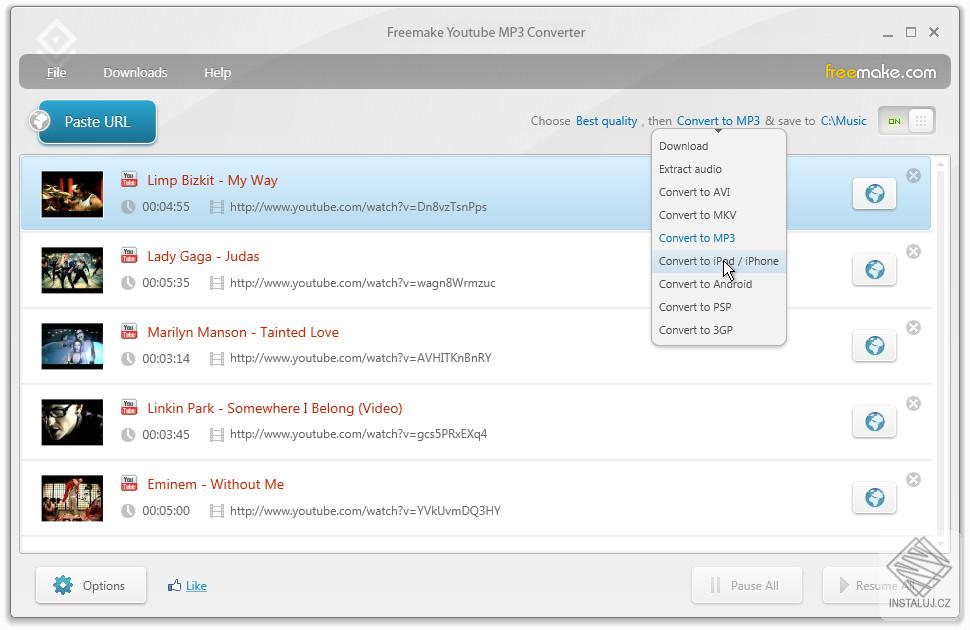
Task: Click the convert globe icon for Linkin Park row
Action: click(875, 421)
